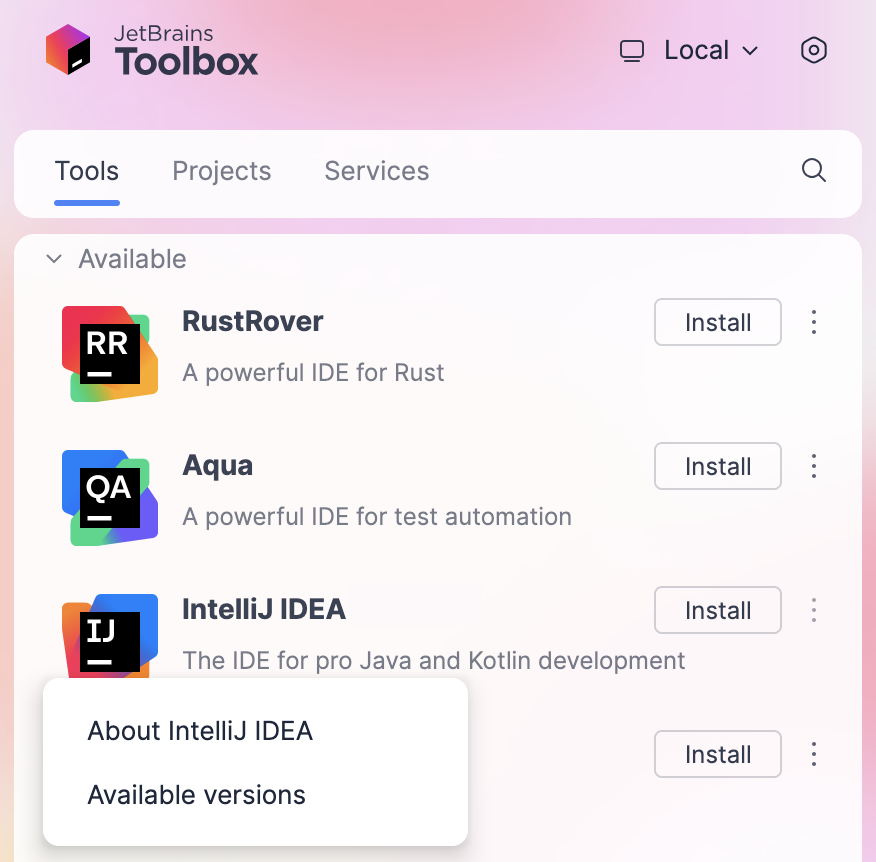The image size is (876, 862).
Task: Open search with the magnifier icon
Action: [x=813, y=171]
